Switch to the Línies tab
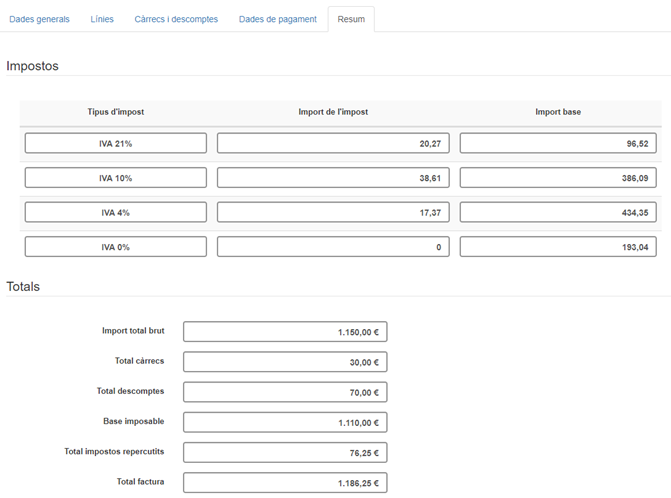Image resolution: width=671 pixels, height=498 pixels. coord(102,19)
